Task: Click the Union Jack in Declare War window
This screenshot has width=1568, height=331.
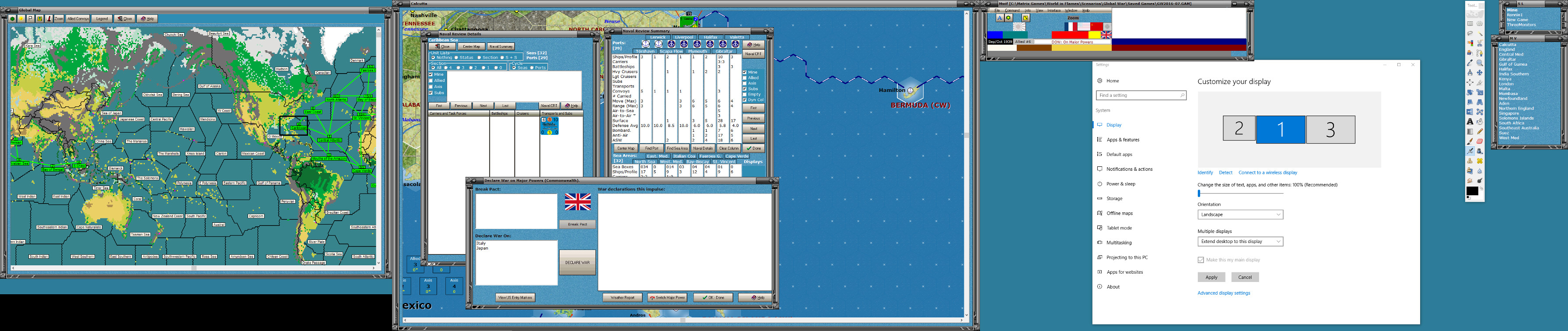Action: (x=577, y=202)
